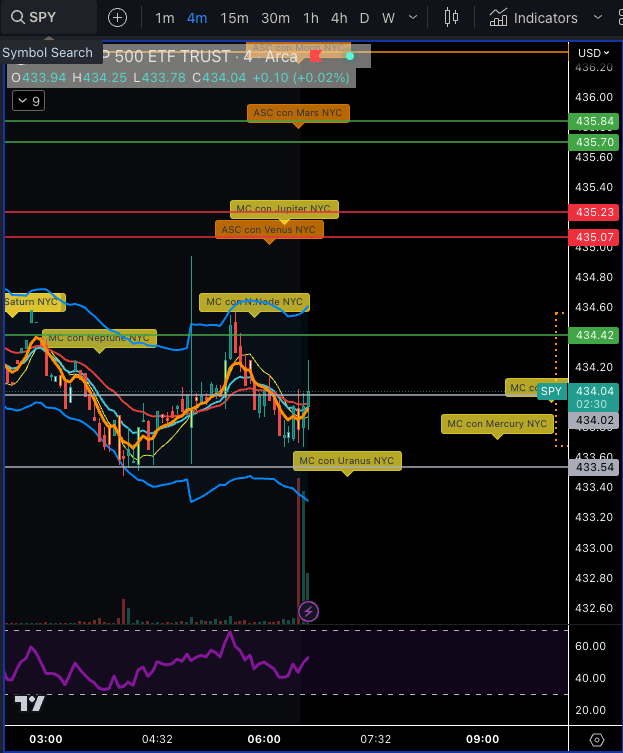Select the MC con Jupiter NYC label
The image size is (623, 753).
click(284, 209)
